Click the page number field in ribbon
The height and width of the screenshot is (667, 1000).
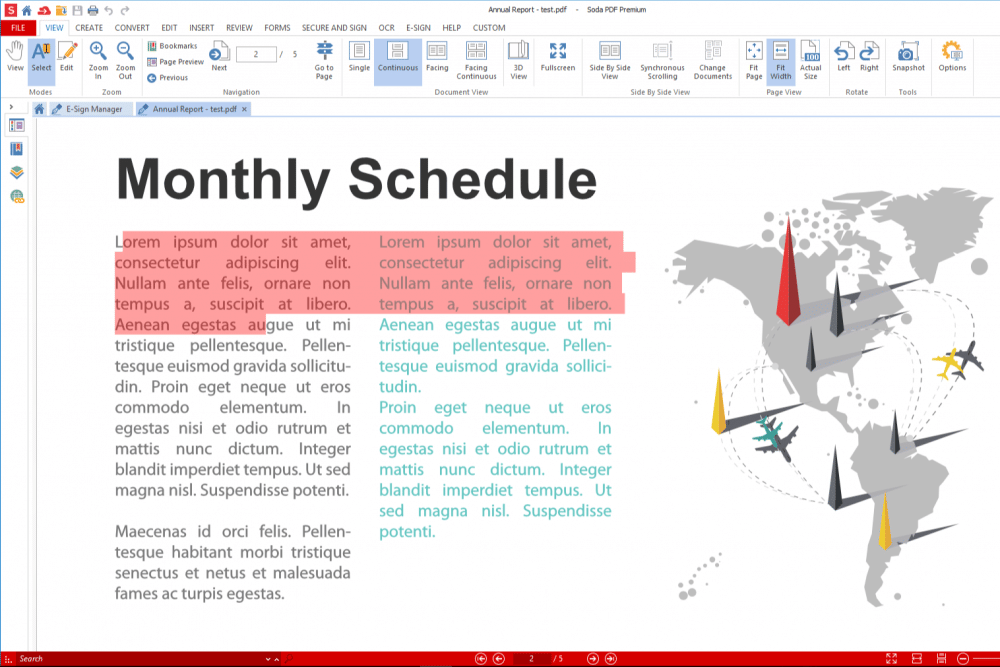pos(256,54)
